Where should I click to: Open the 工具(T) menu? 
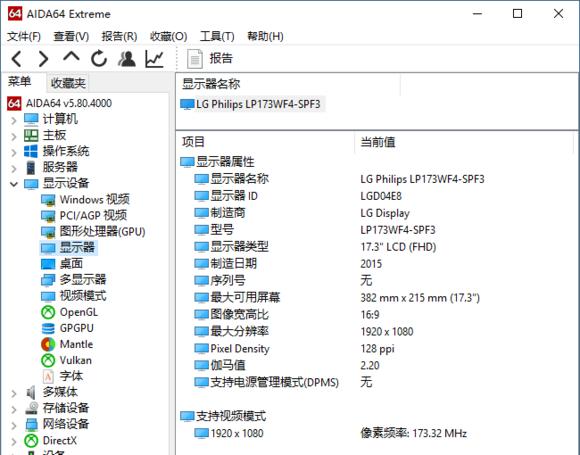coord(217,36)
